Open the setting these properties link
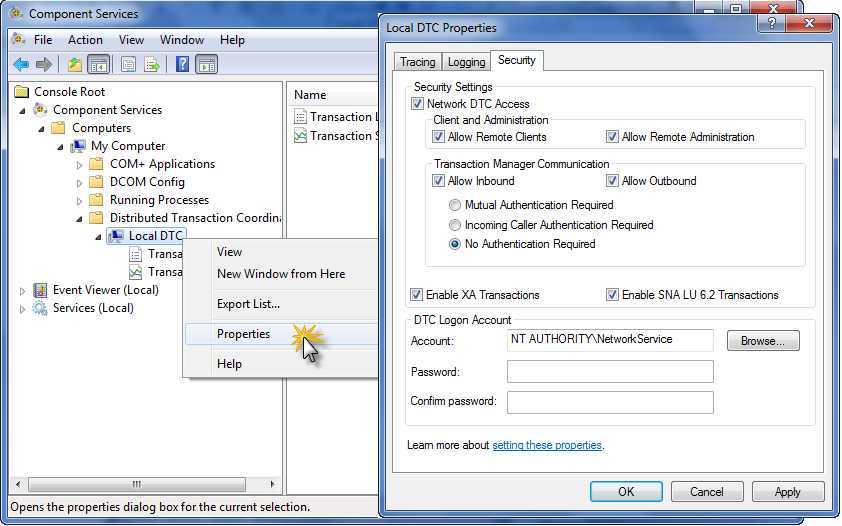This screenshot has width=842, height=526. tap(547, 445)
